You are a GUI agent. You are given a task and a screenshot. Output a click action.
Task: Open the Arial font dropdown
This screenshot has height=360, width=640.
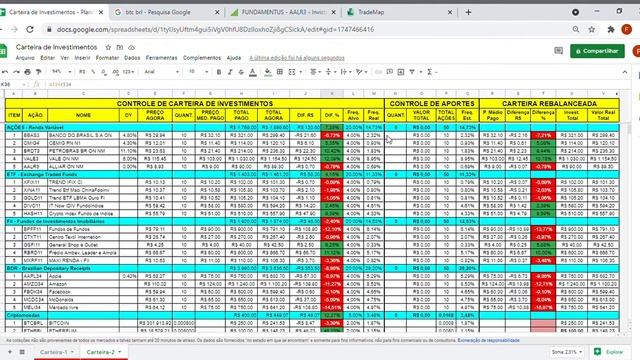point(162,72)
